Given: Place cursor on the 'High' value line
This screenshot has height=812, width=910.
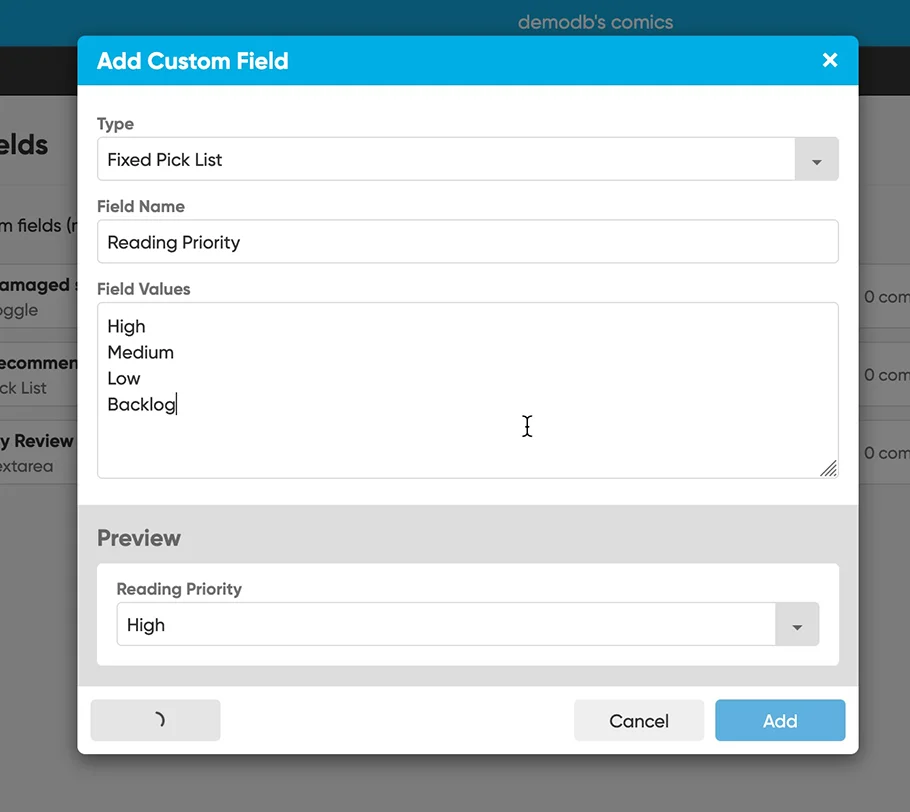Looking at the screenshot, I should [x=127, y=327].
